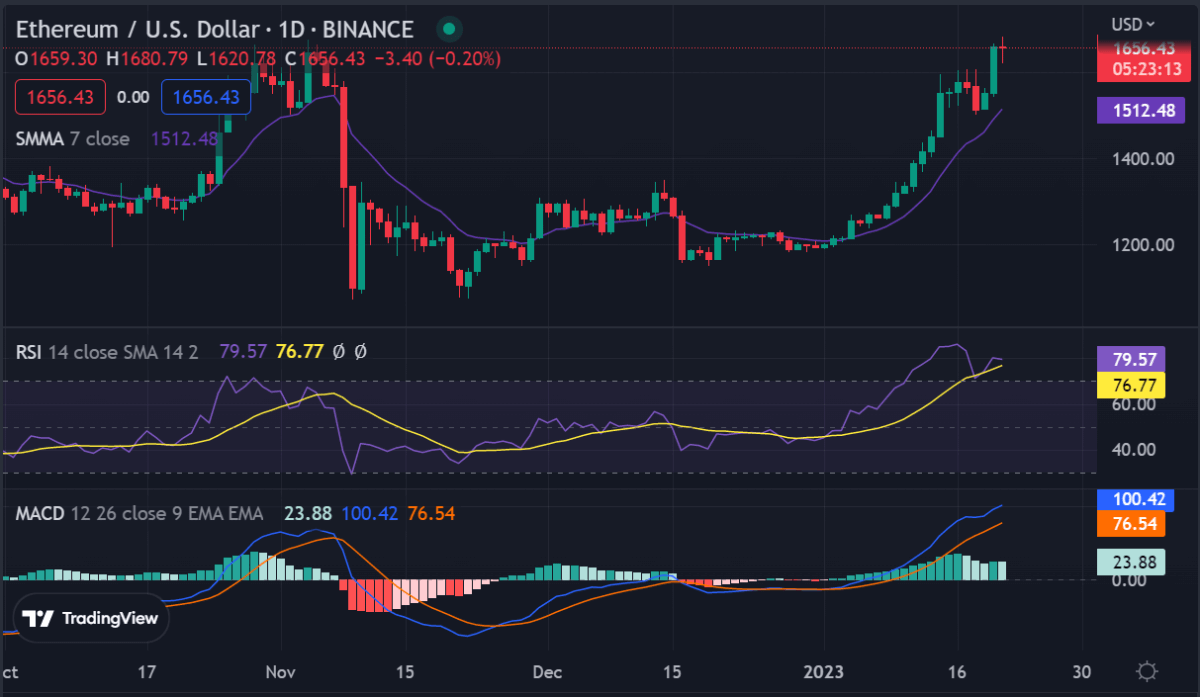This screenshot has width=1200, height=697.
Task: Click the price change -3.40 (-0.20%) text
Action: [x=437, y=59]
